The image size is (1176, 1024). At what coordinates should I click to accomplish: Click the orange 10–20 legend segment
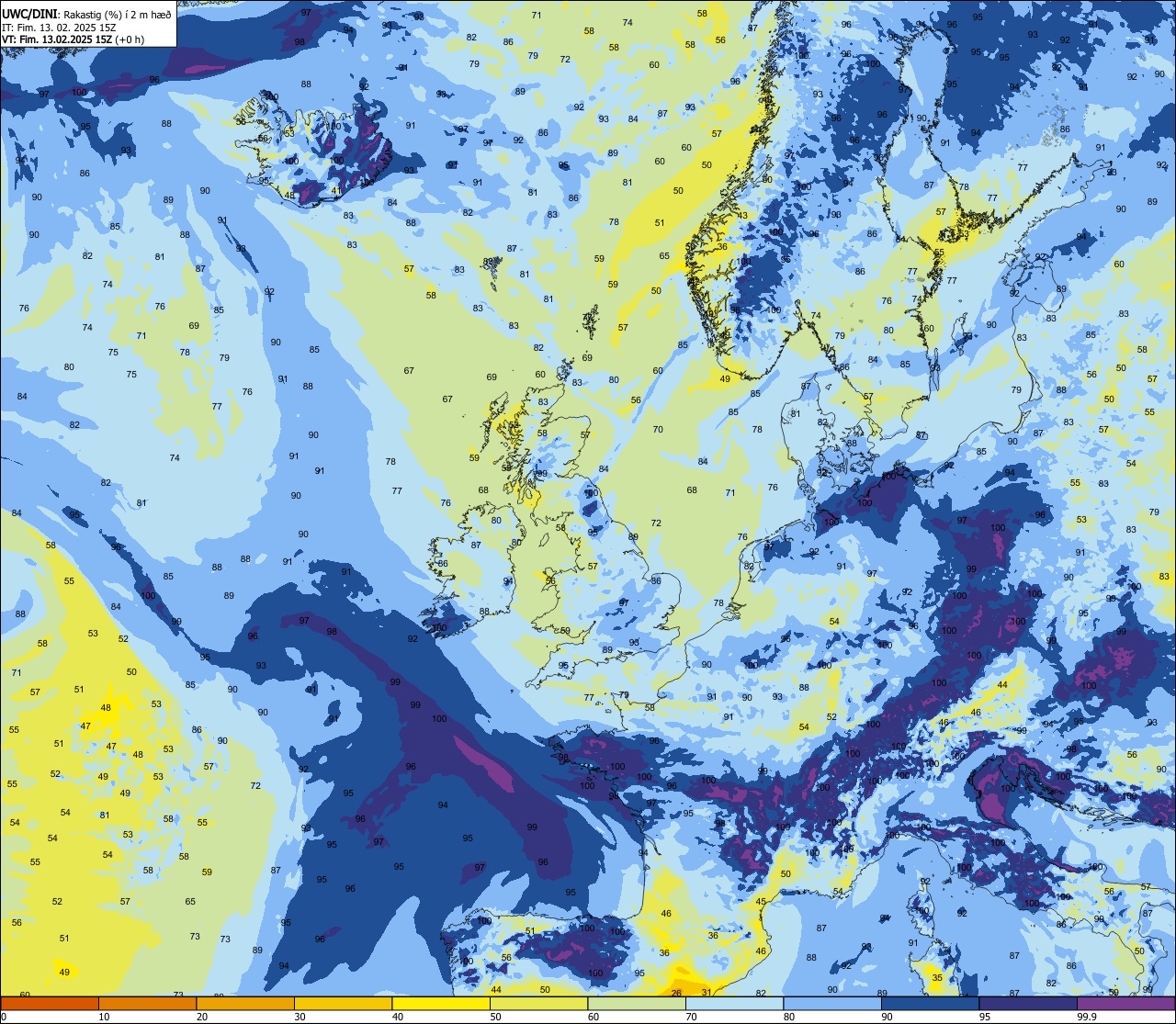coord(147,1003)
